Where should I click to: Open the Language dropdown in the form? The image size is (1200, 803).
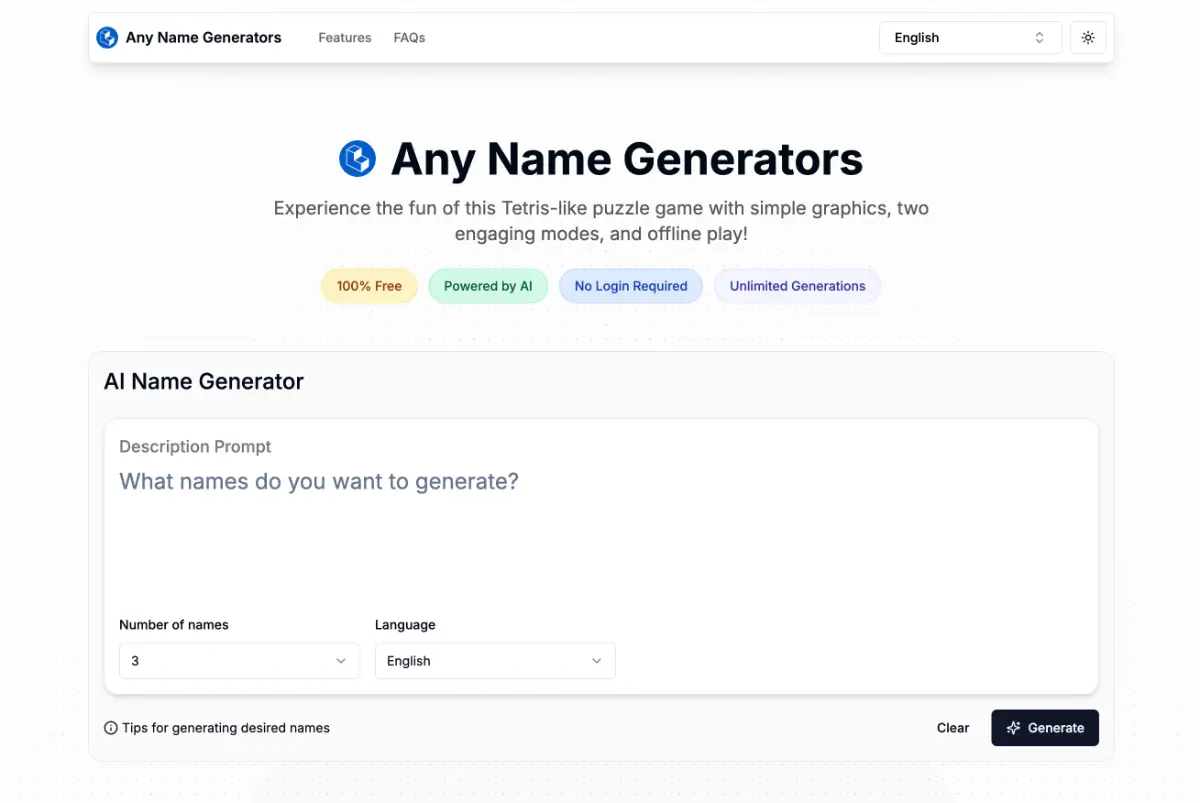pyautogui.click(x=494, y=660)
